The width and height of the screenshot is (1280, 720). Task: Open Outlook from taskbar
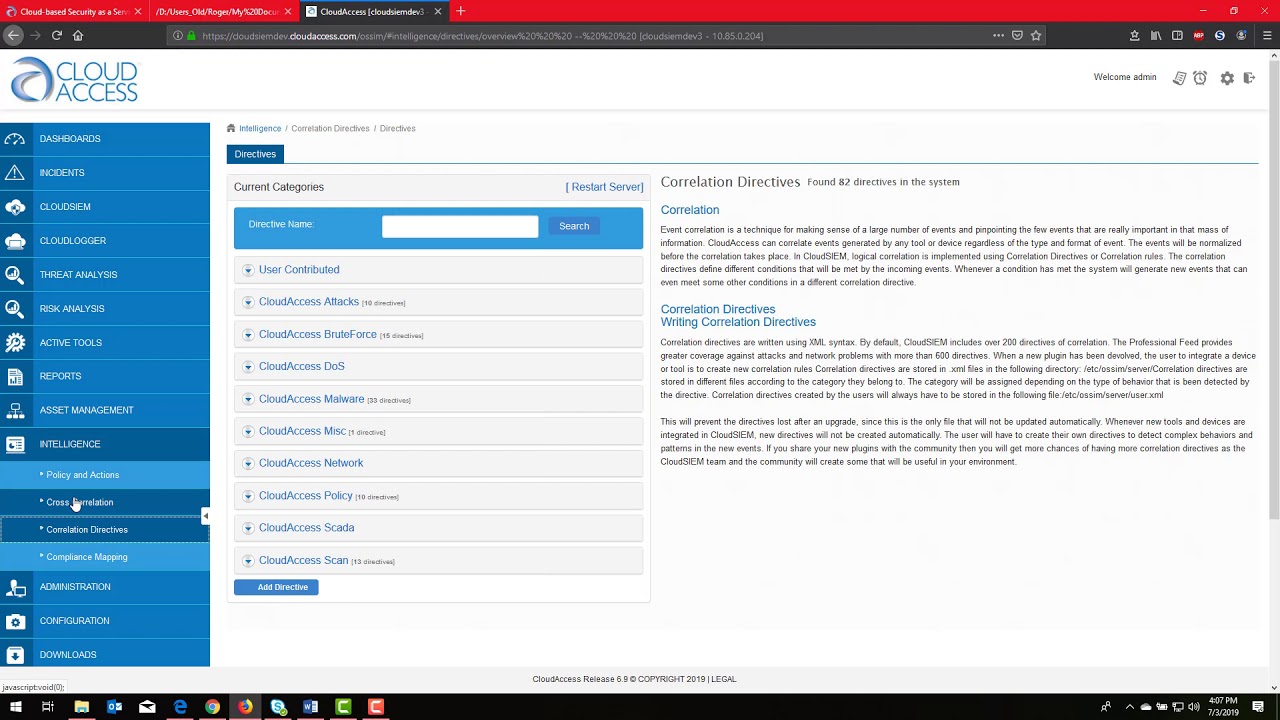115,707
